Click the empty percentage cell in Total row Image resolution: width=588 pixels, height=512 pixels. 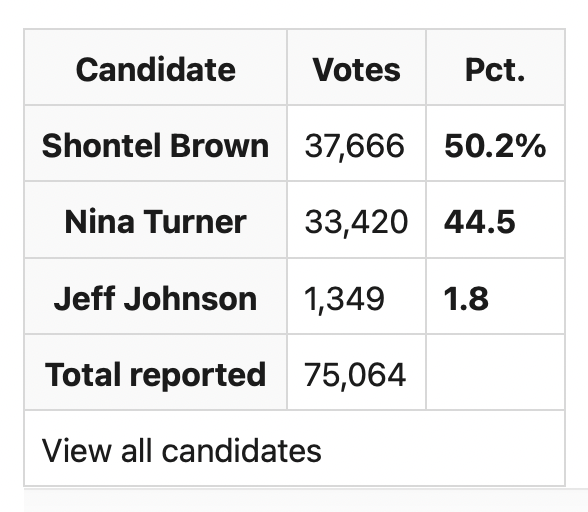(495, 372)
